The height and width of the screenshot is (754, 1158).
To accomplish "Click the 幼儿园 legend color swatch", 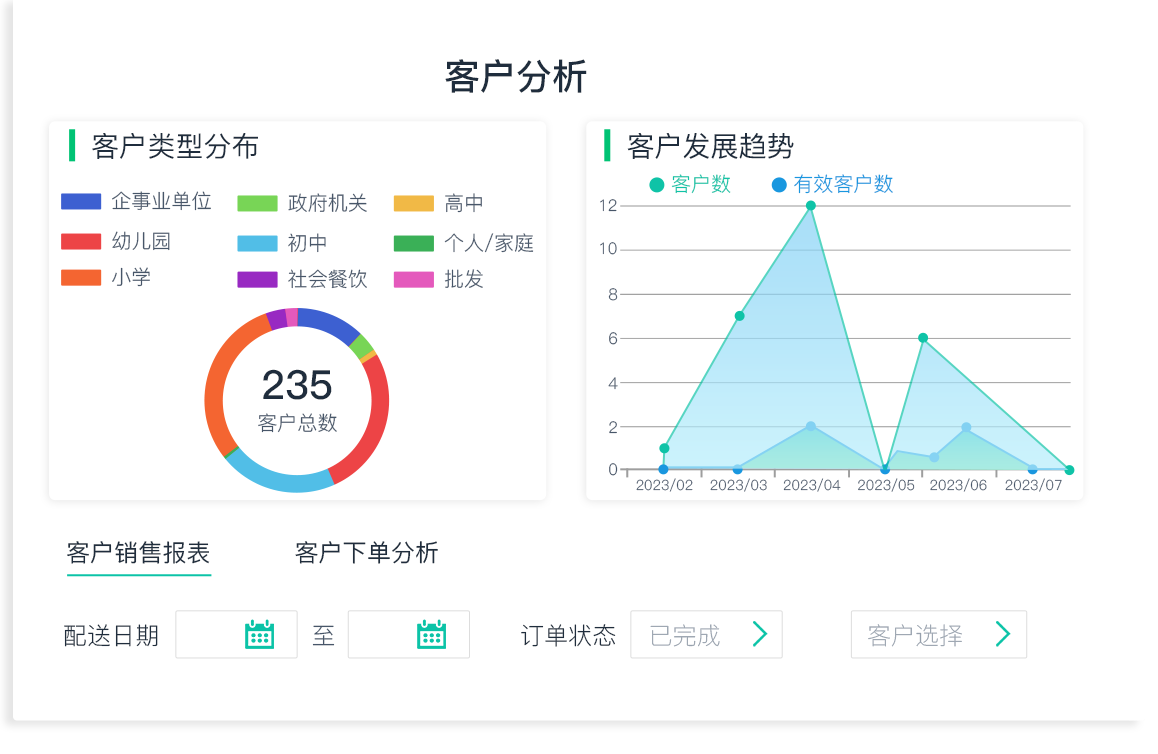I will 81,241.
